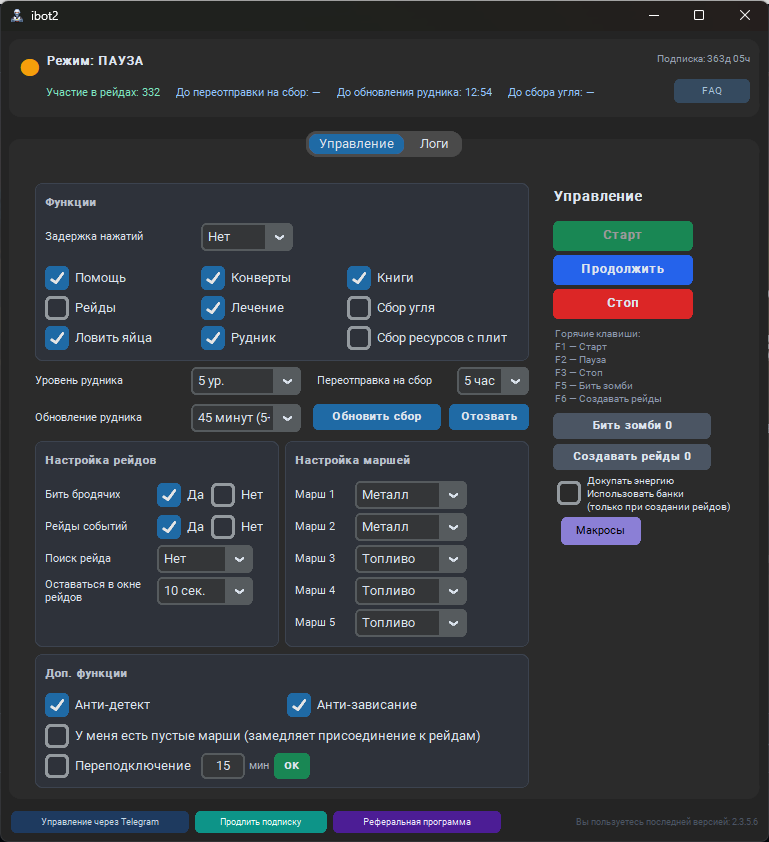769x842 pixels.
Task: Switch to the Логи tab
Action: point(434,144)
